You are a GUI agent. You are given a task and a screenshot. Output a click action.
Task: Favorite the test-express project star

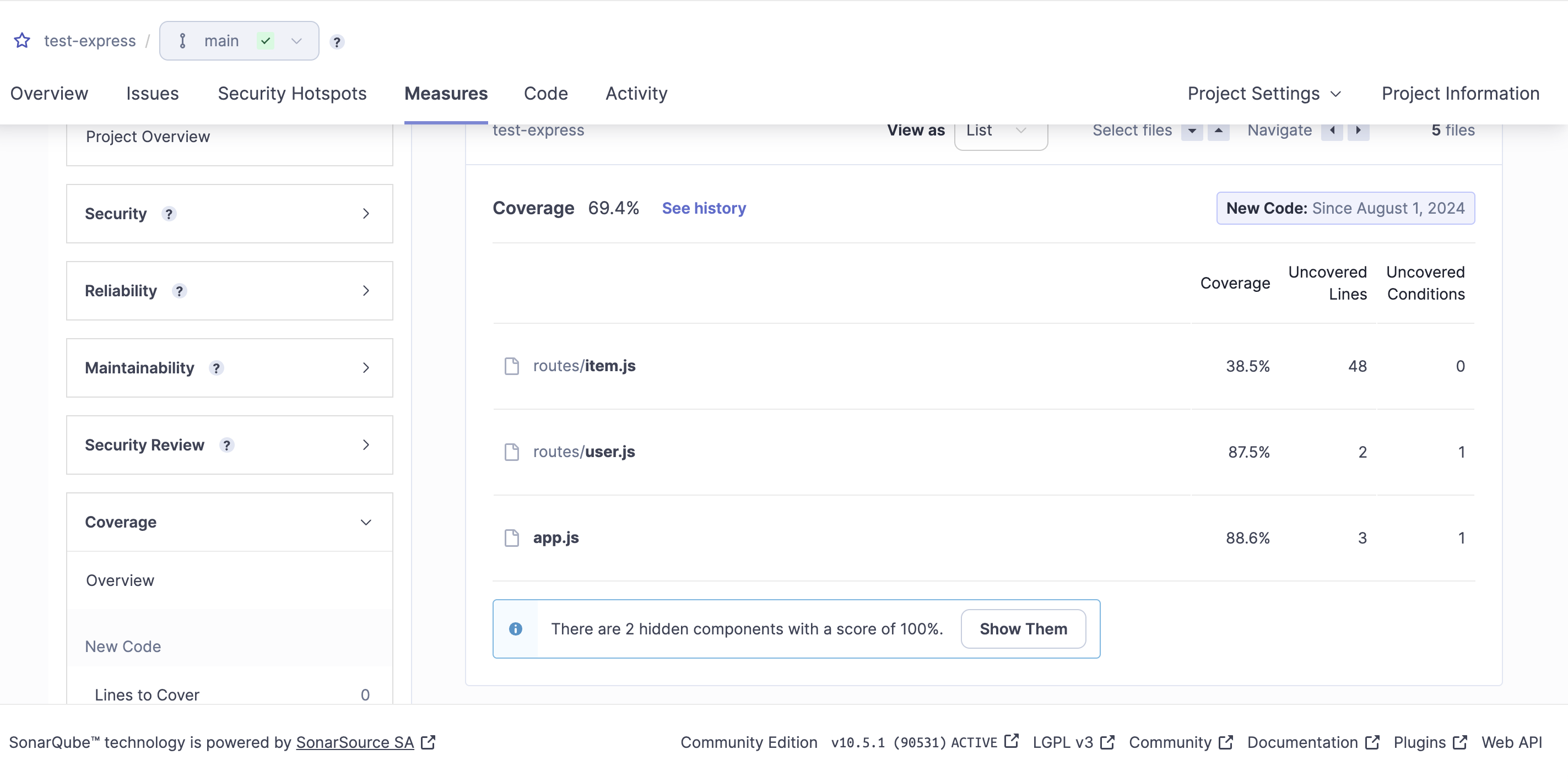click(x=22, y=41)
